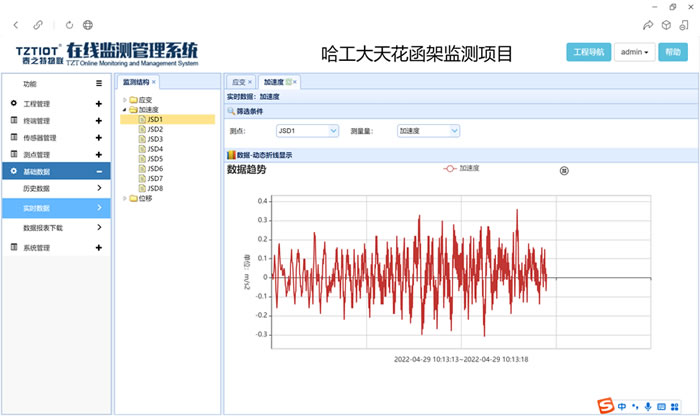Viewport: 700px width, 416px height.
Task: Open the admin user dropdown
Action: click(634, 51)
